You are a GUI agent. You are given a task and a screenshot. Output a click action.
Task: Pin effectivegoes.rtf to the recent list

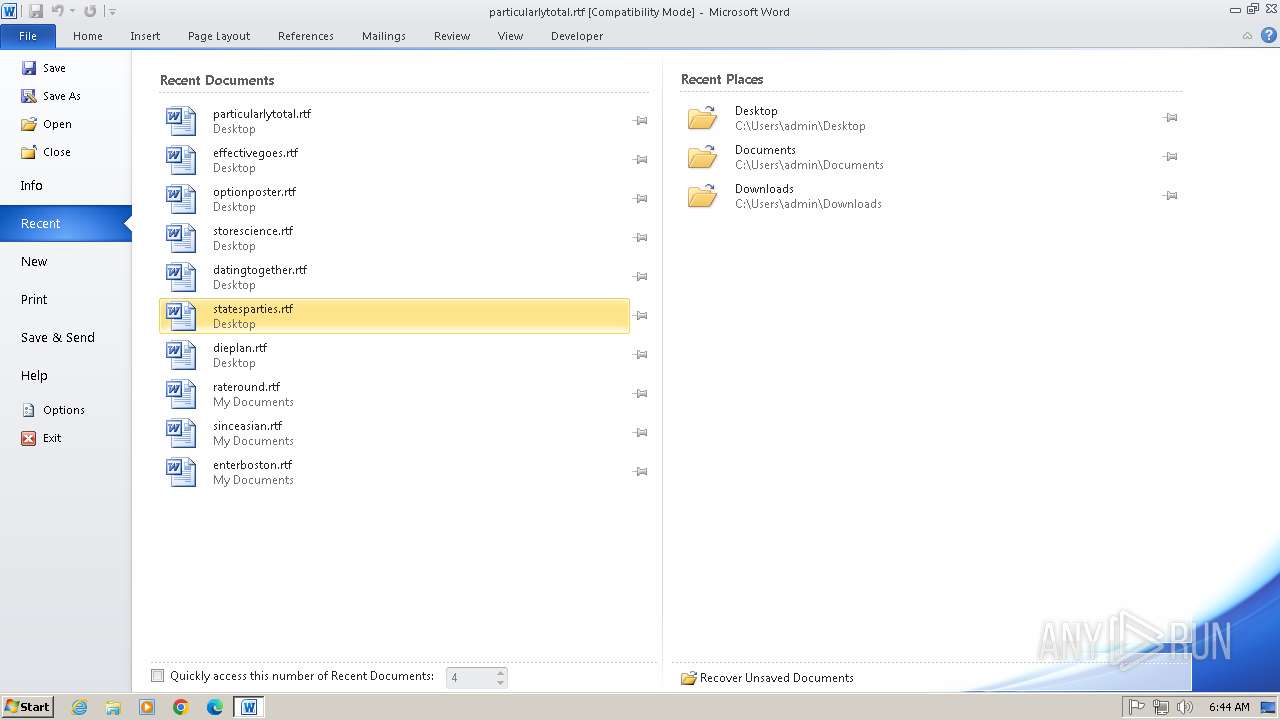tap(640, 160)
